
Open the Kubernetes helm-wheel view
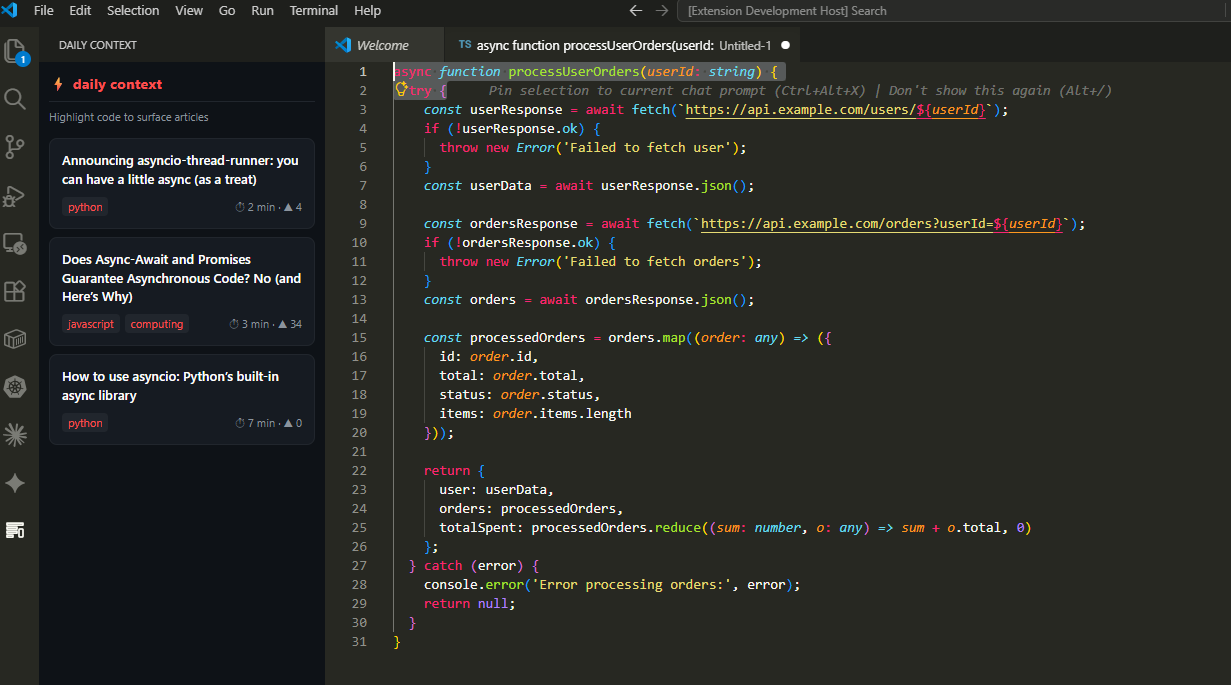[15, 387]
